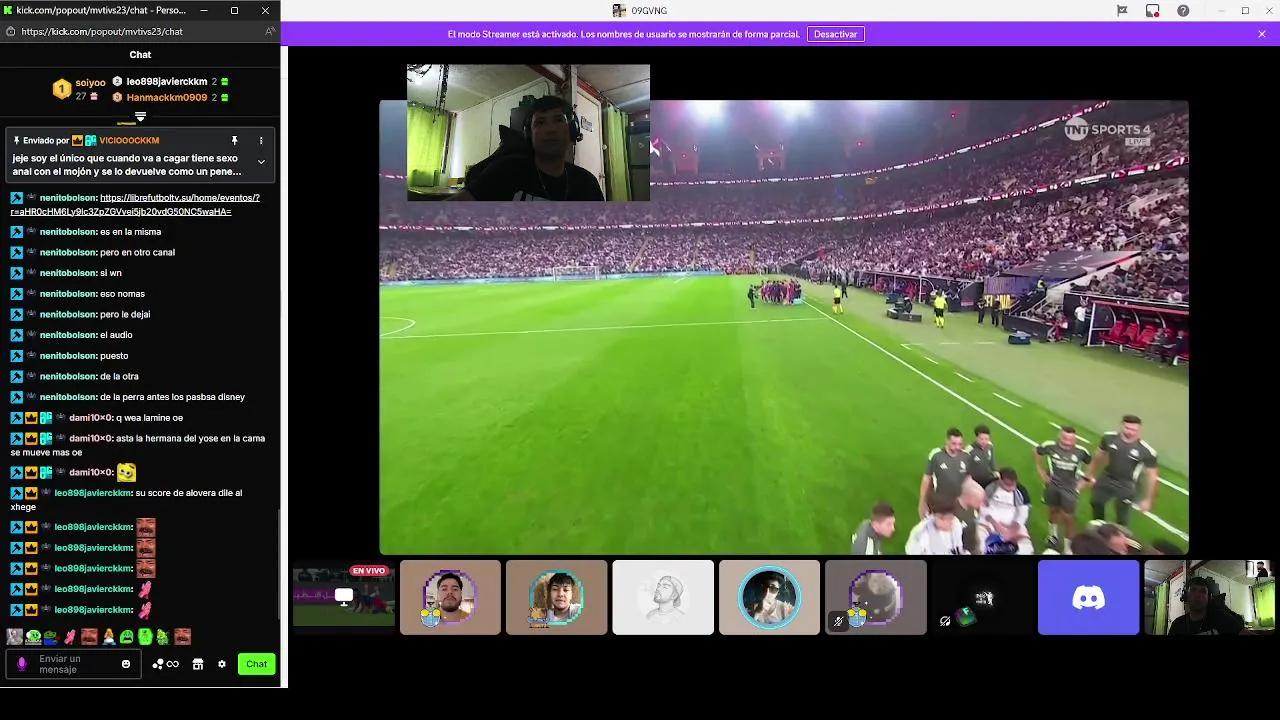Viewport: 1280px width, 720px height.
Task: Click the Discord Desactivar streamer mode button
Action: tap(835, 34)
